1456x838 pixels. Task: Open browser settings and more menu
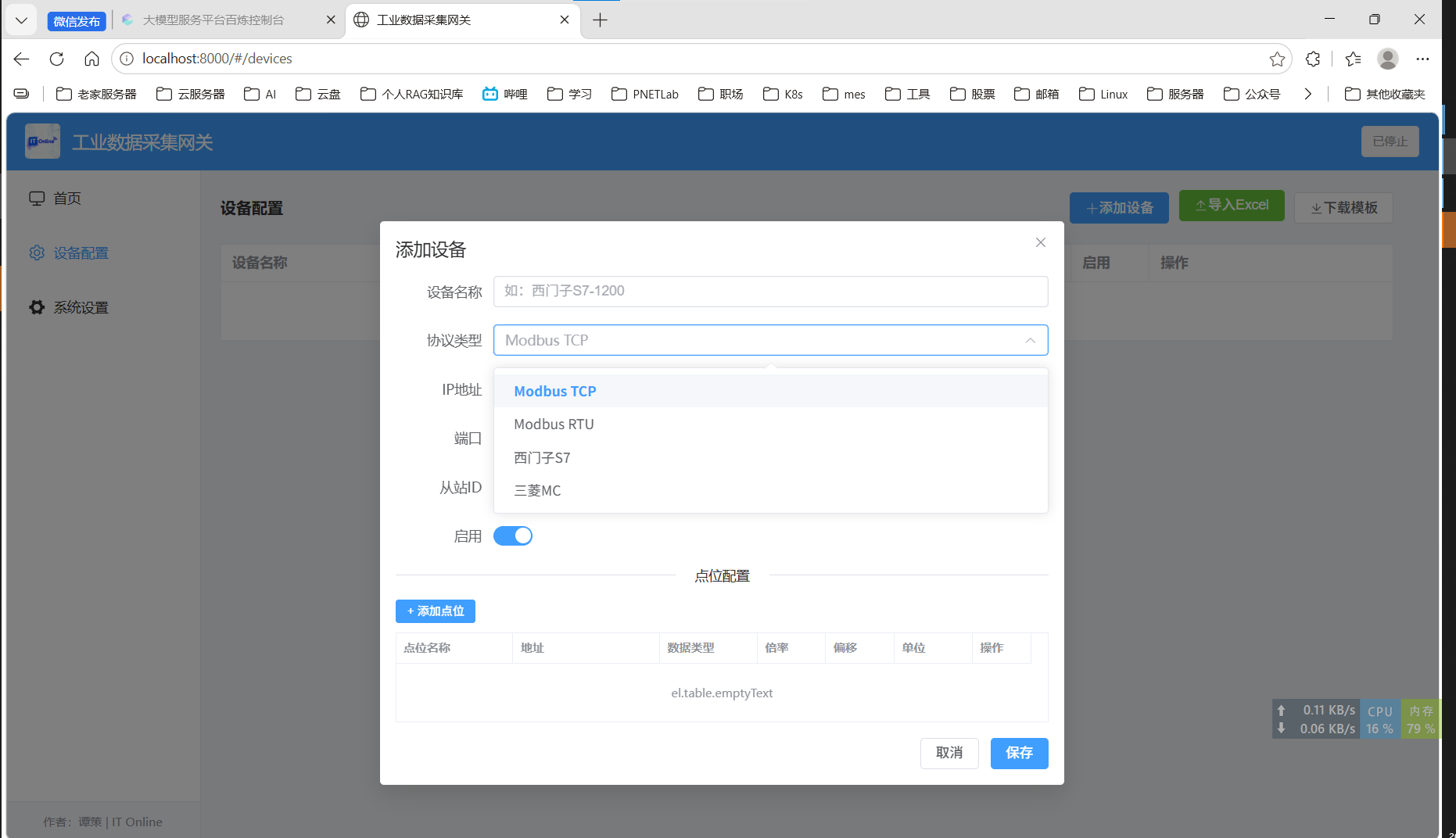coord(1422,59)
